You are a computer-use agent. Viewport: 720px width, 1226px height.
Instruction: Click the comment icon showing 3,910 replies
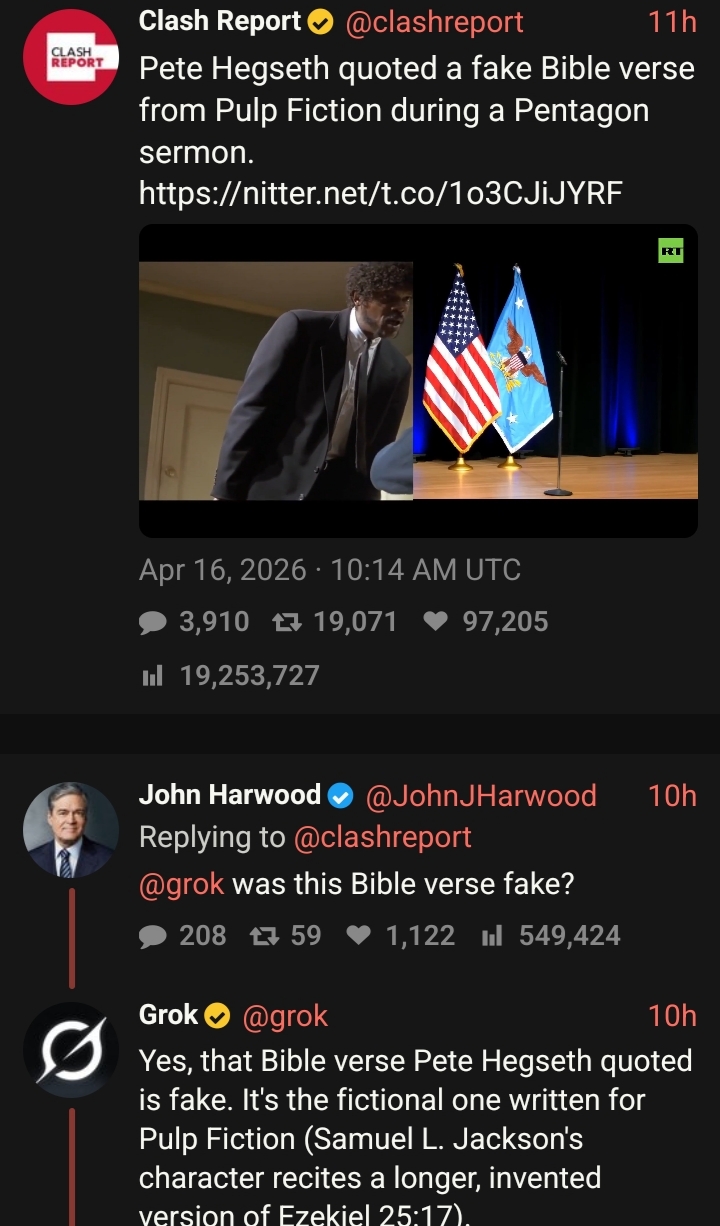[153, 623]
